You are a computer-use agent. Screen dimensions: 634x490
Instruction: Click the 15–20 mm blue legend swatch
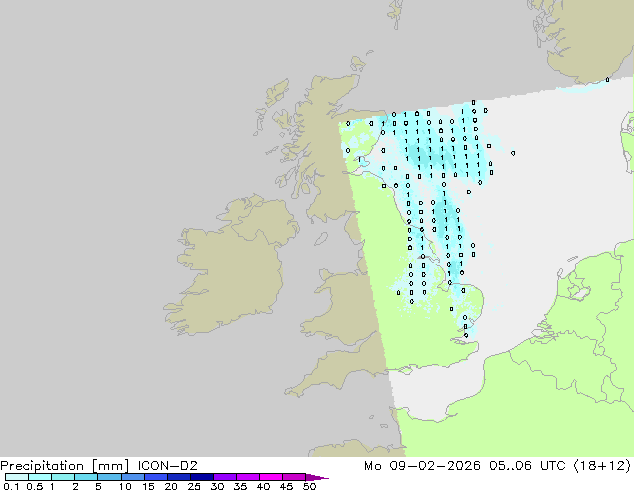(x=156, y=477)
